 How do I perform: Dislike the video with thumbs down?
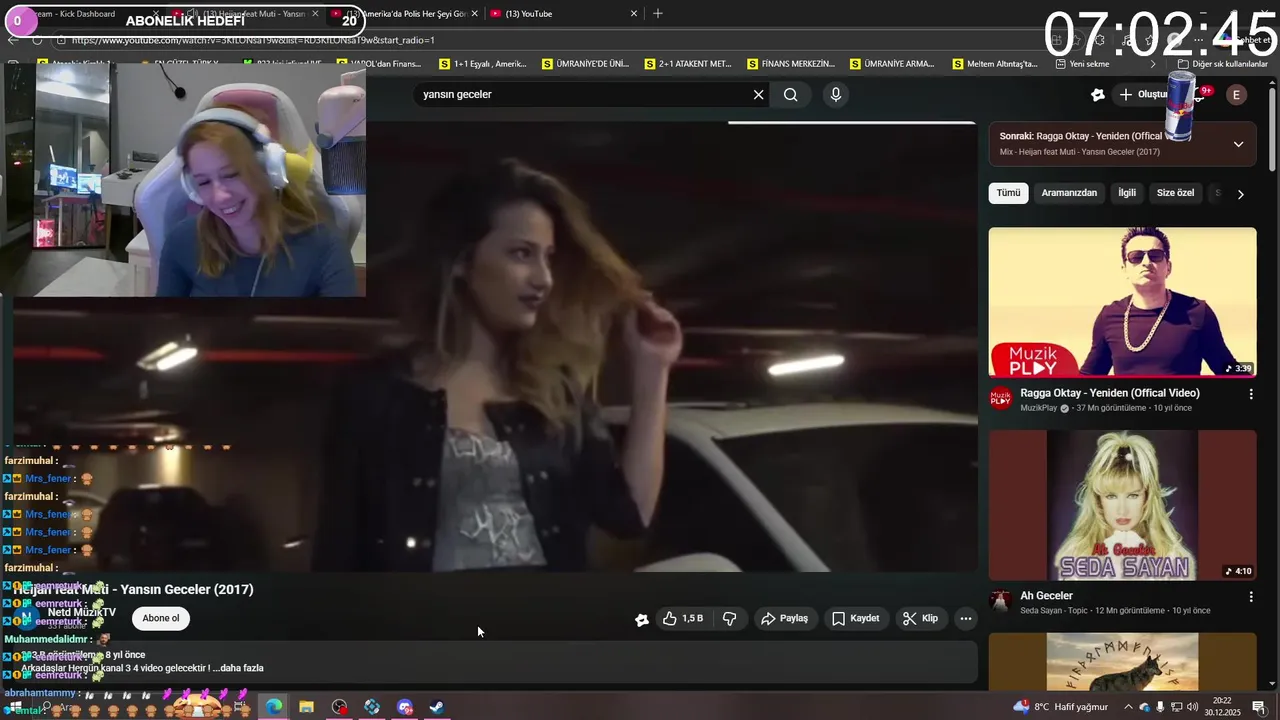730,619
